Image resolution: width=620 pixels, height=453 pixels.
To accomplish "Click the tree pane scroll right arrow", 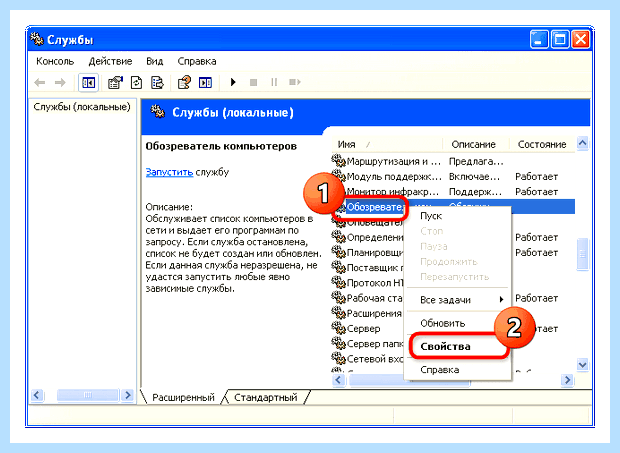I will click(127, 394).
